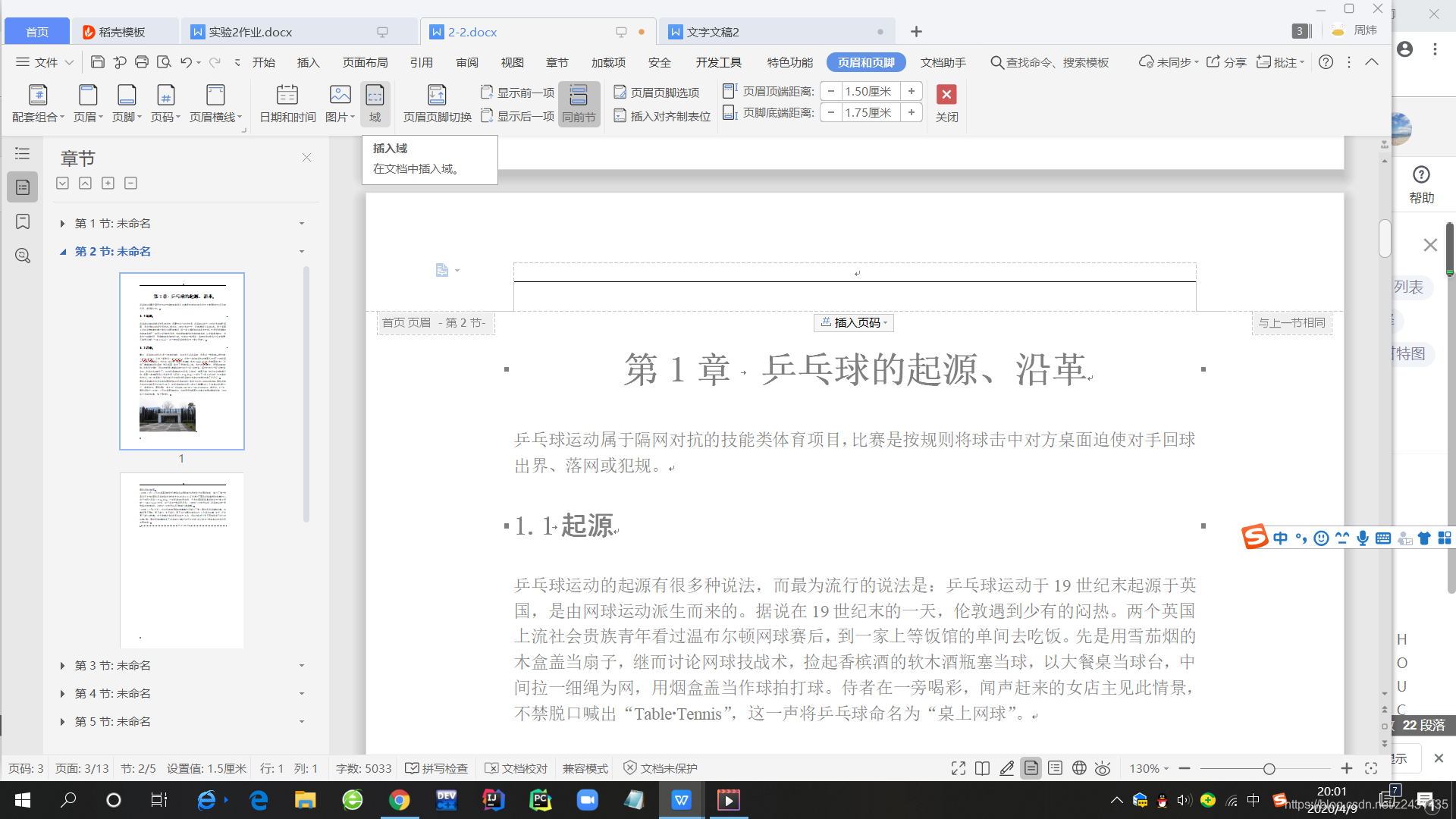1456x819 pixels.
Task: Switch to 实验2作业.docx document tab
Action: click(x=299, y=32)
